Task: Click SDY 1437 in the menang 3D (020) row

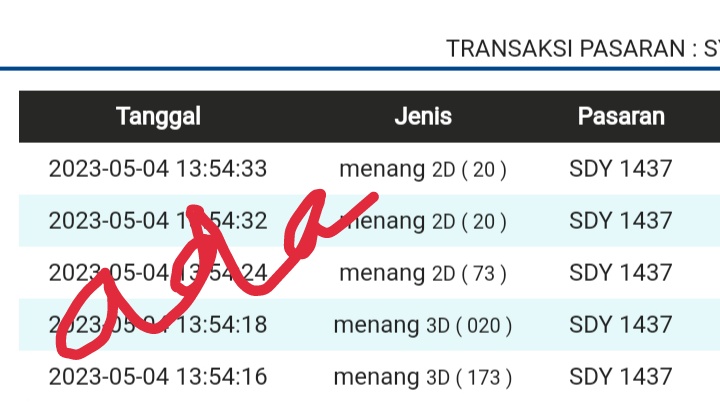Action: [x=621, y=325]
